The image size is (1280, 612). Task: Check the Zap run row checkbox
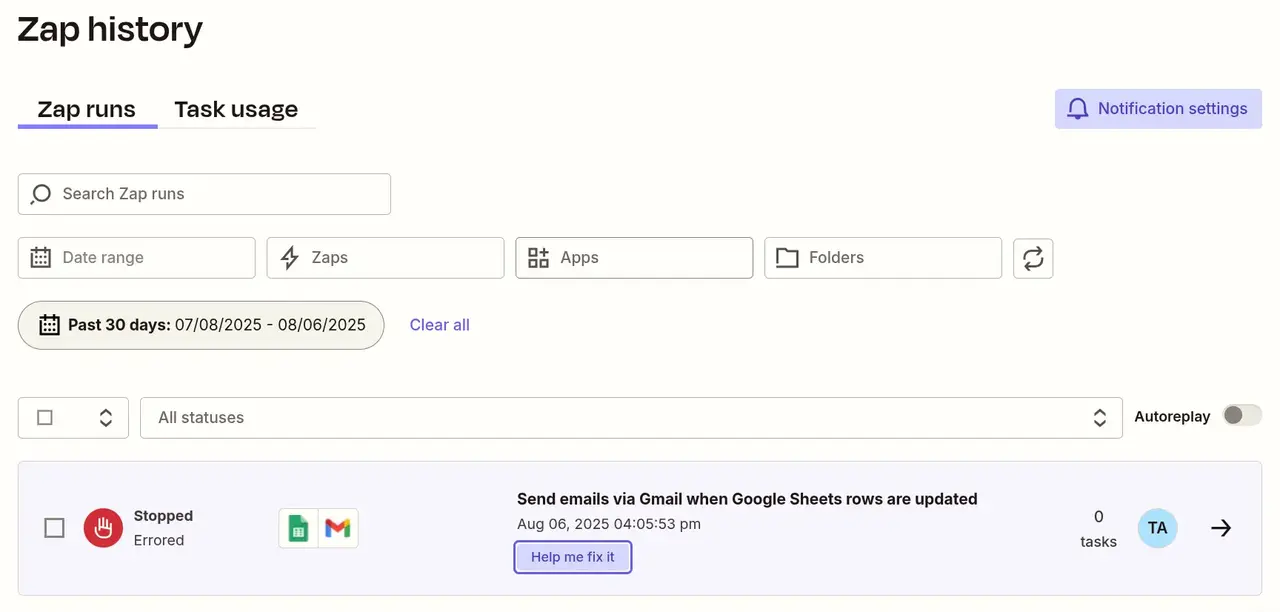click(55, 528)
